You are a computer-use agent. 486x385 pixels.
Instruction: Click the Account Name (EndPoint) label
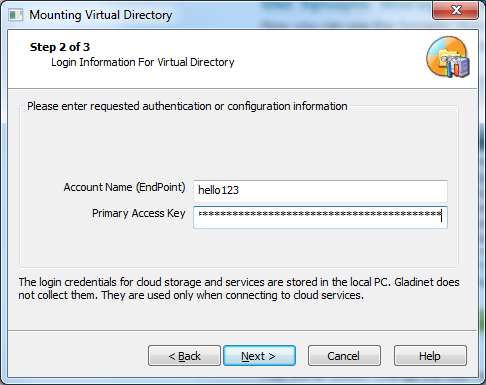(x=124, y=187)
